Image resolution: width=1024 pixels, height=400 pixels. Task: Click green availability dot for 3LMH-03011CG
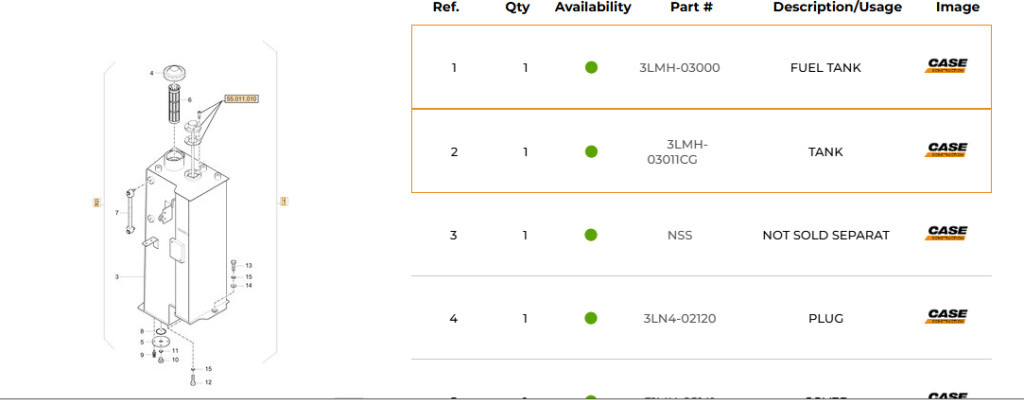pos(591,152)
